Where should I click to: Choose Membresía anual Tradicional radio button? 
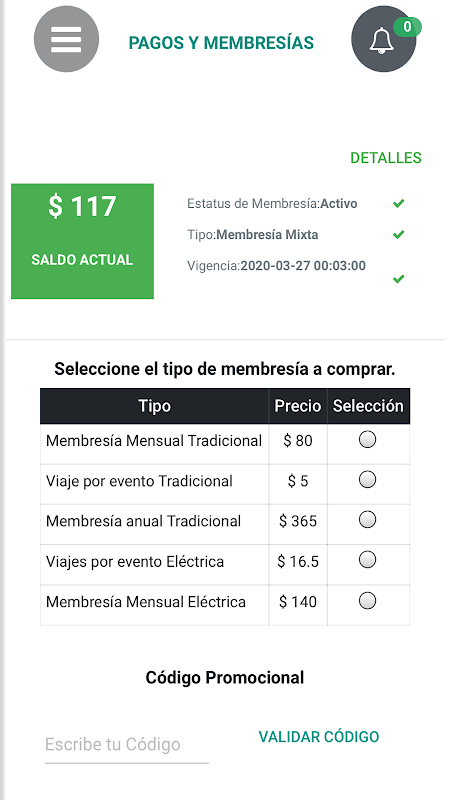[x=367, y=520]
